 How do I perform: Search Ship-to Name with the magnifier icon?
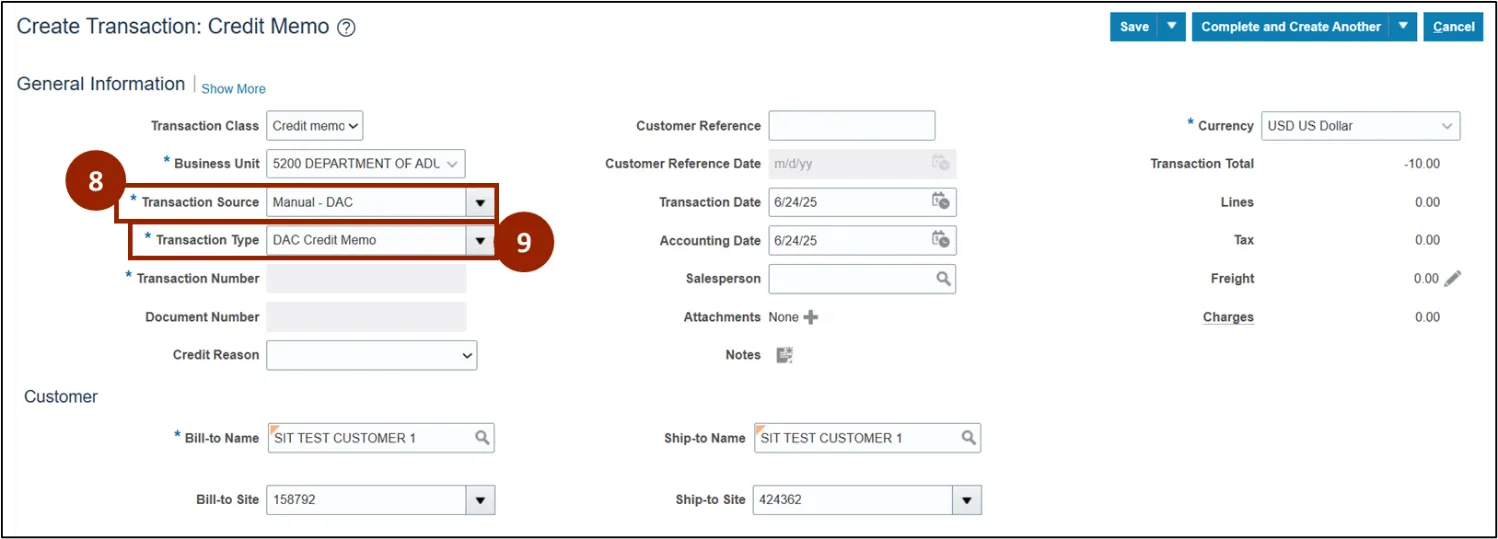[968, 438]
